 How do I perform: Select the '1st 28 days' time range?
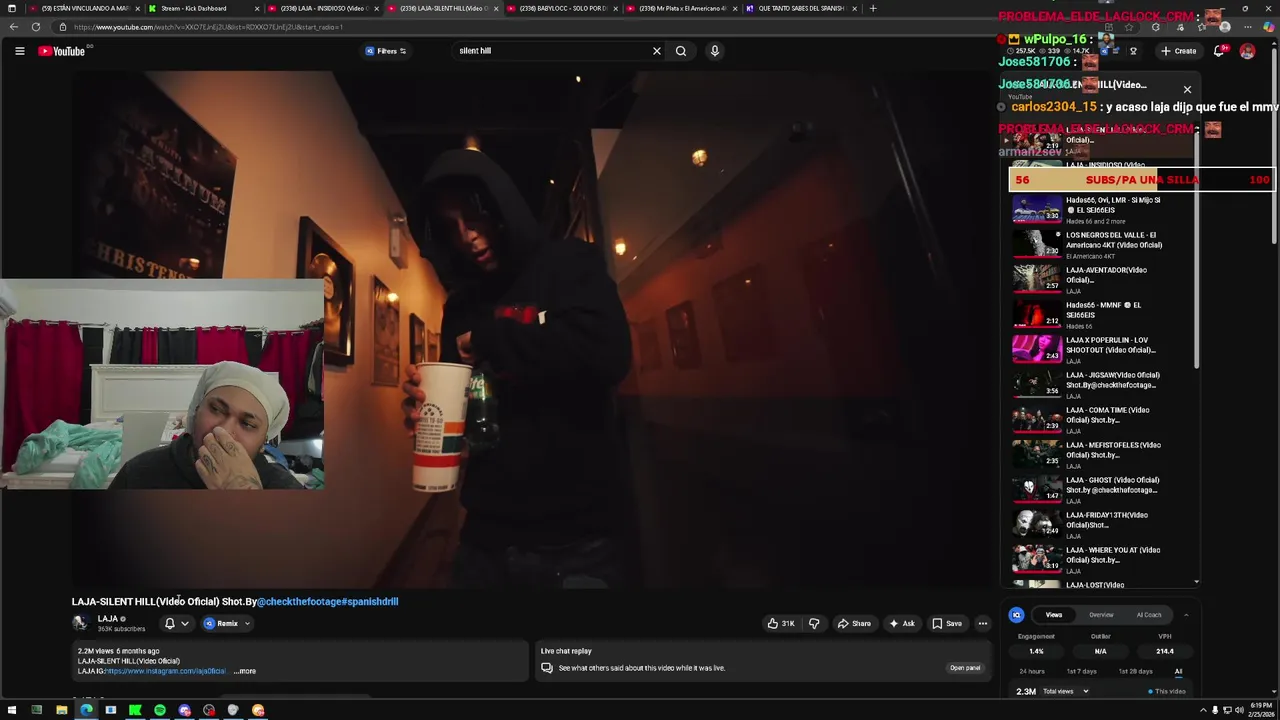point(1135,672)
